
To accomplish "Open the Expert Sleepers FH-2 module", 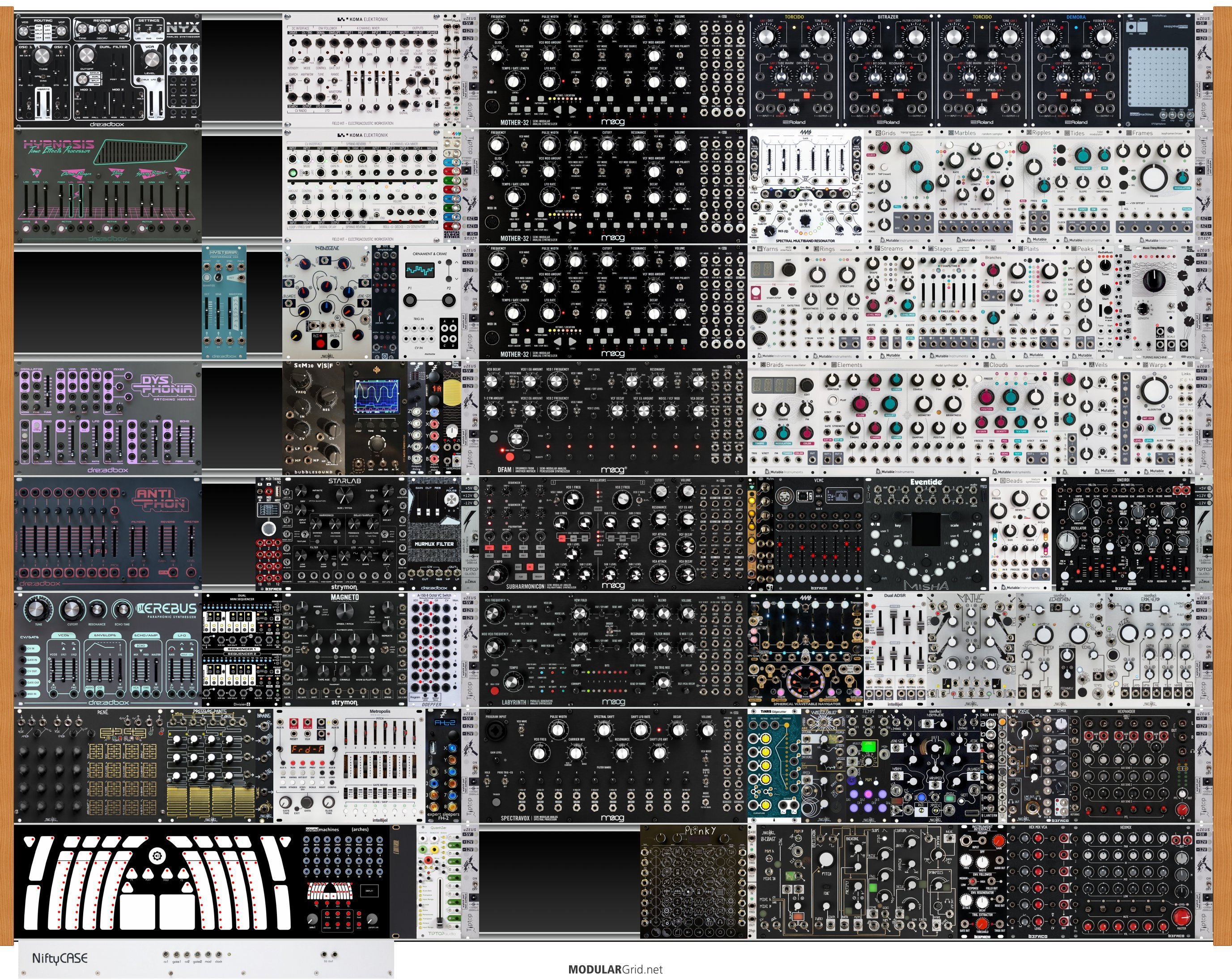I will 443,766.
